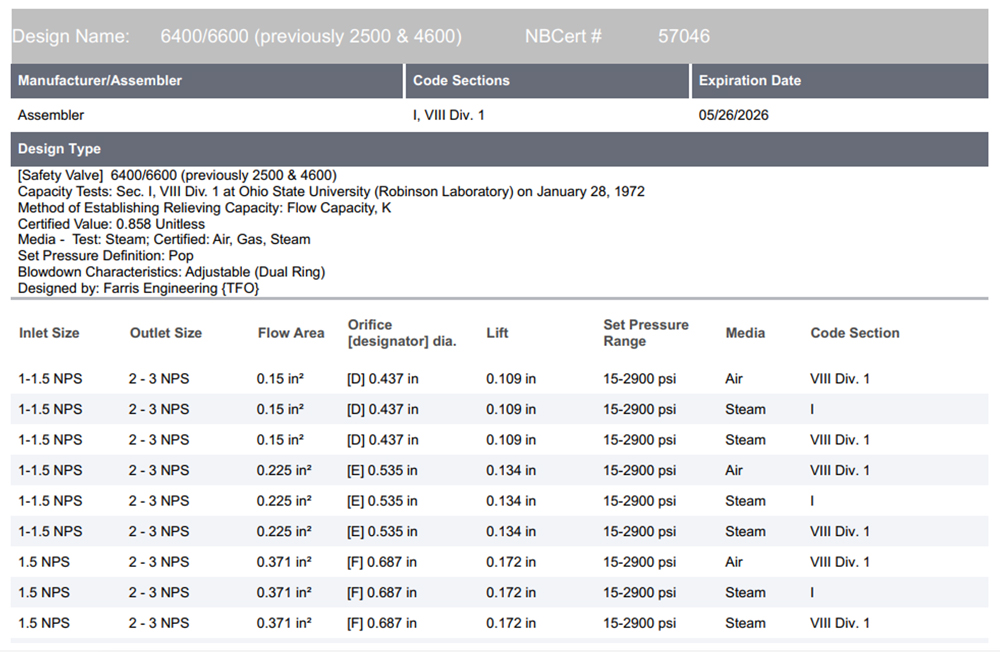Click the Inlet Size column header

pos(49,333)
